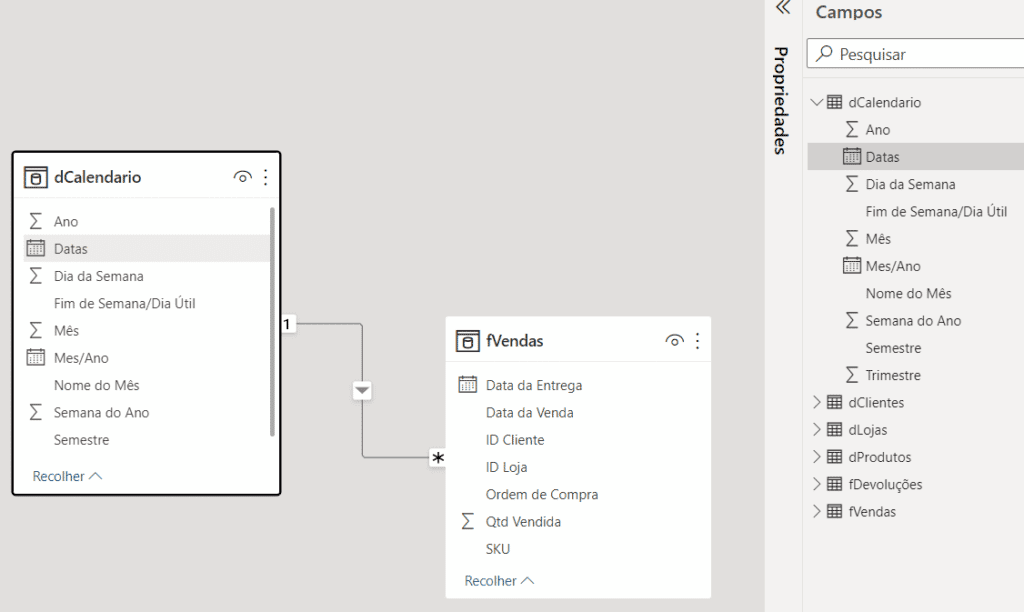Expand dClientes table in Campos list
1024x612 pixels.
pos(816,402)
